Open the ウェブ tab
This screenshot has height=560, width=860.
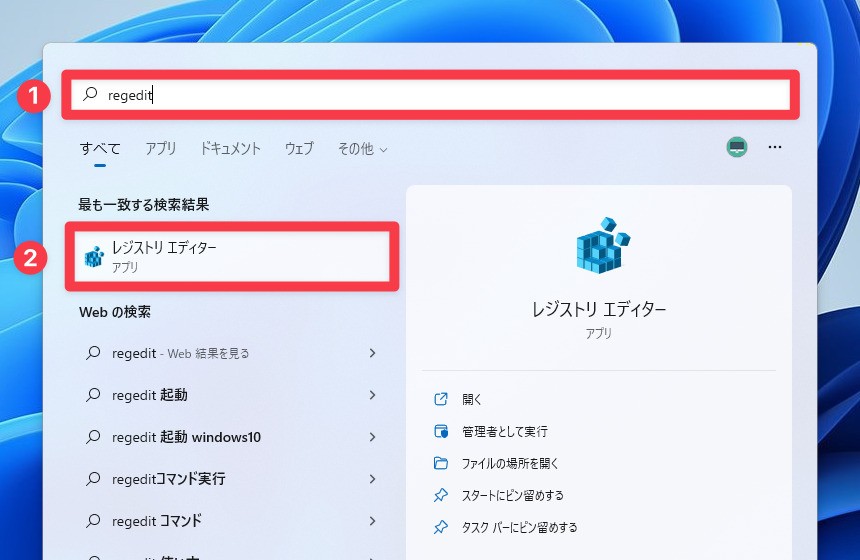(299, 148)
